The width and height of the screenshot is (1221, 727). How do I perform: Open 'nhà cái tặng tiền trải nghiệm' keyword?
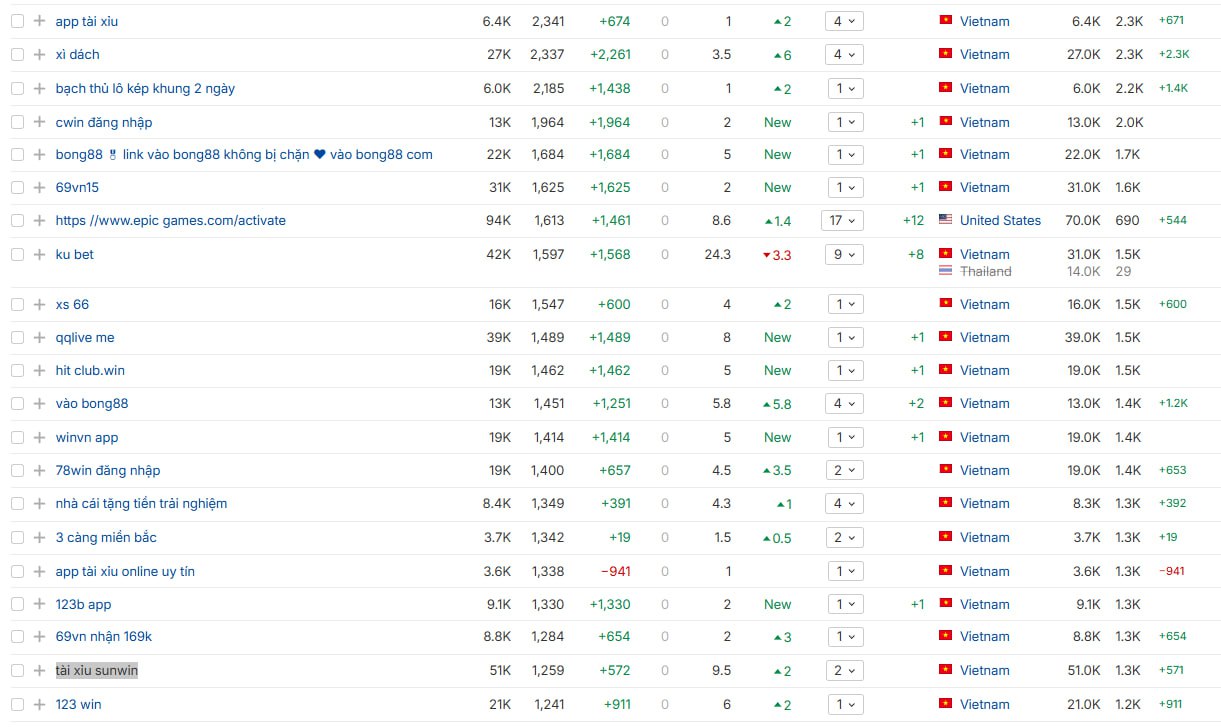(141, 503)
